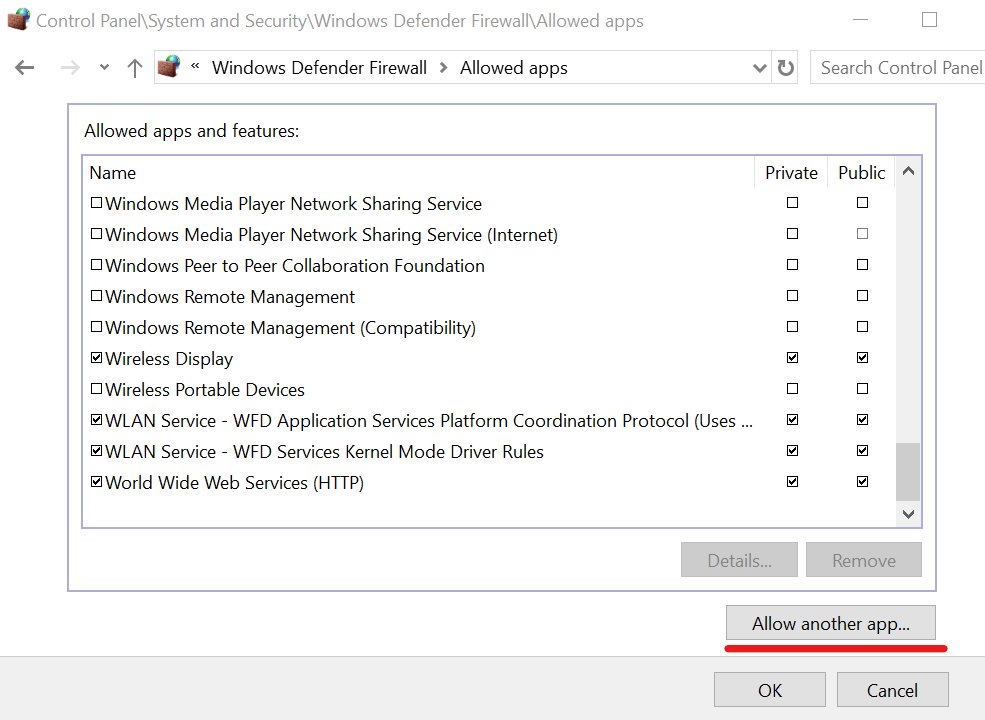Viewport: 985px width, 720px height.
Task: Click the firewall icon in the title bar
Action: tap(17, 18)
